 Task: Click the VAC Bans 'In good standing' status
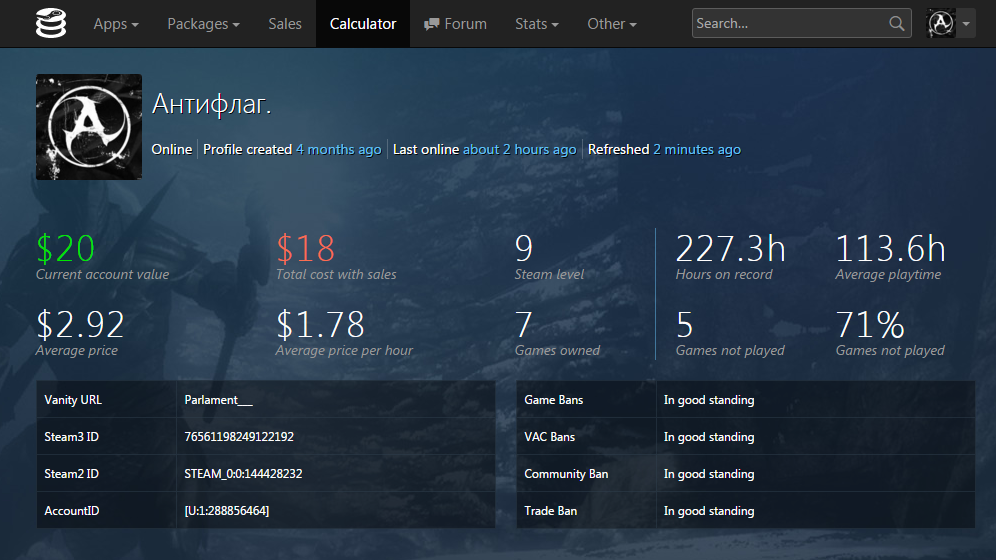coord(709,437)
